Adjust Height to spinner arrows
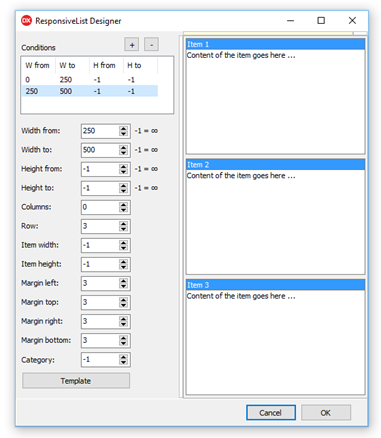This screenshot has height=438, width=381. pyautogui.click(x=124, y=188)
